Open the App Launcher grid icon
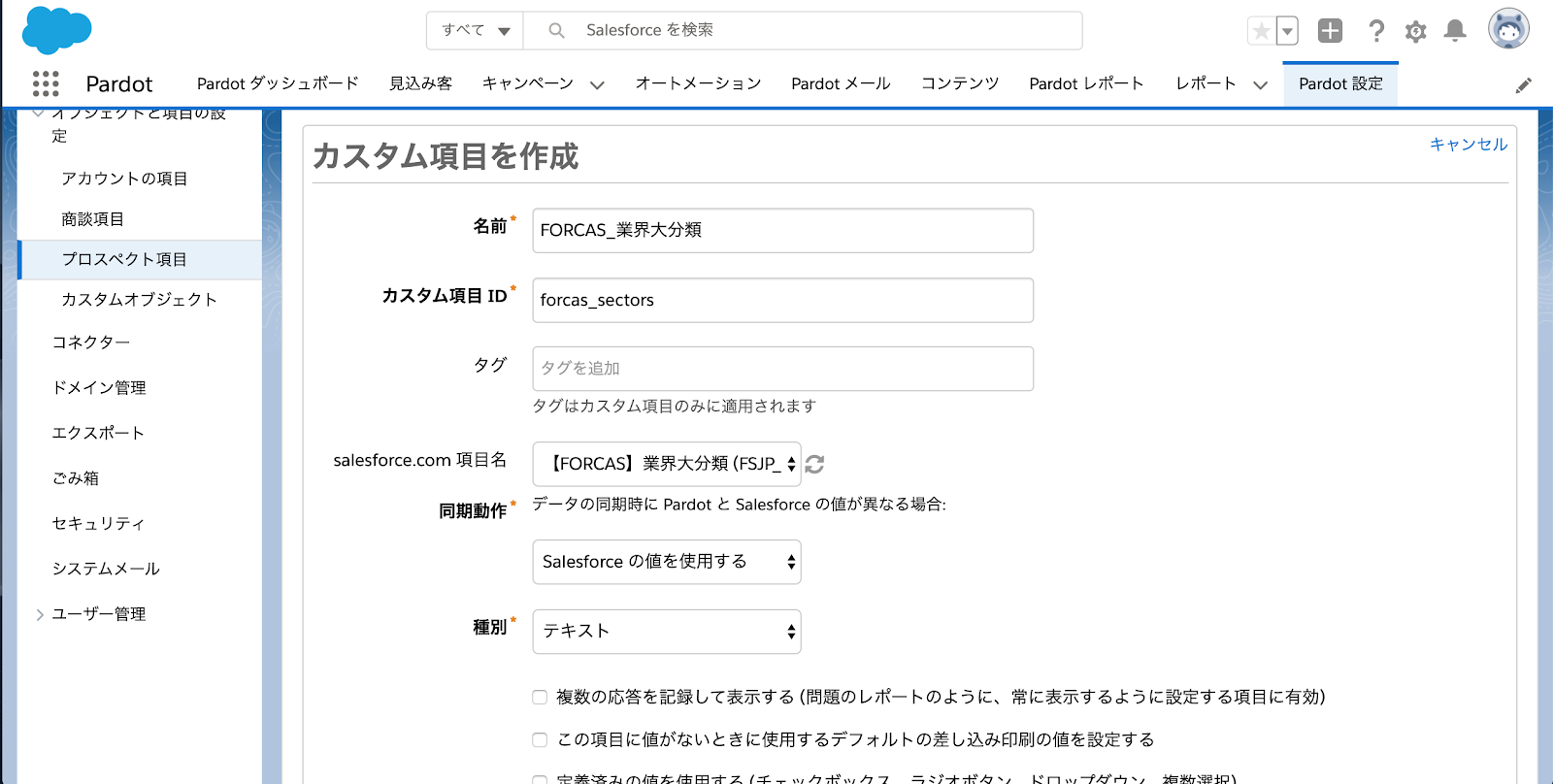 click(46, 83)
